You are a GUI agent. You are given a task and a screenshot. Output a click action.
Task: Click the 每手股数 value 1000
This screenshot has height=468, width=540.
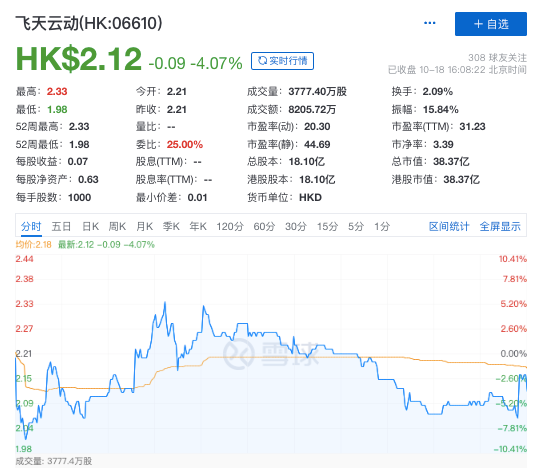(x=80, y=197)
